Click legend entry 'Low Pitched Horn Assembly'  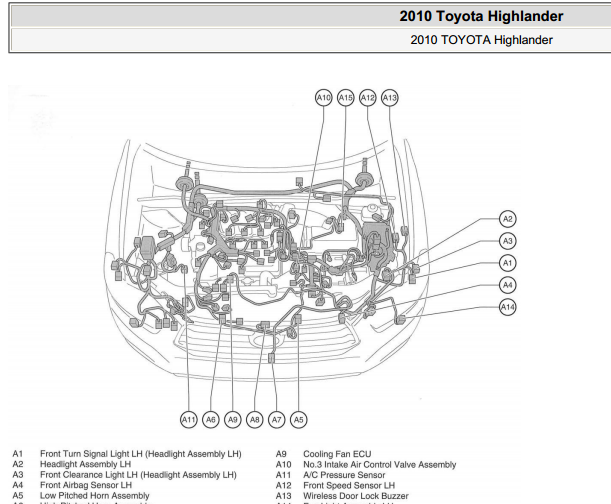pyautogui.click(x=95, y=496)
